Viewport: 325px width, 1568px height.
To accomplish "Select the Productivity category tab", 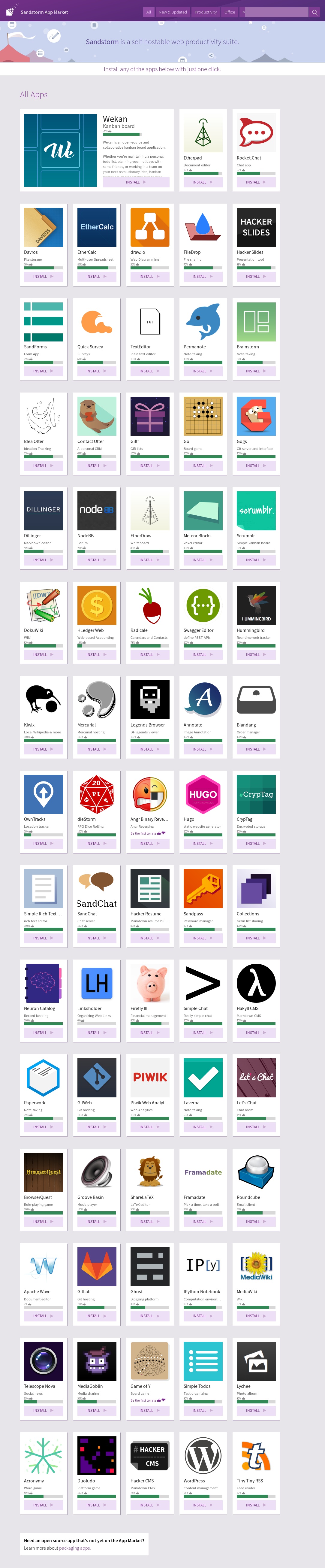I will 206,12.
